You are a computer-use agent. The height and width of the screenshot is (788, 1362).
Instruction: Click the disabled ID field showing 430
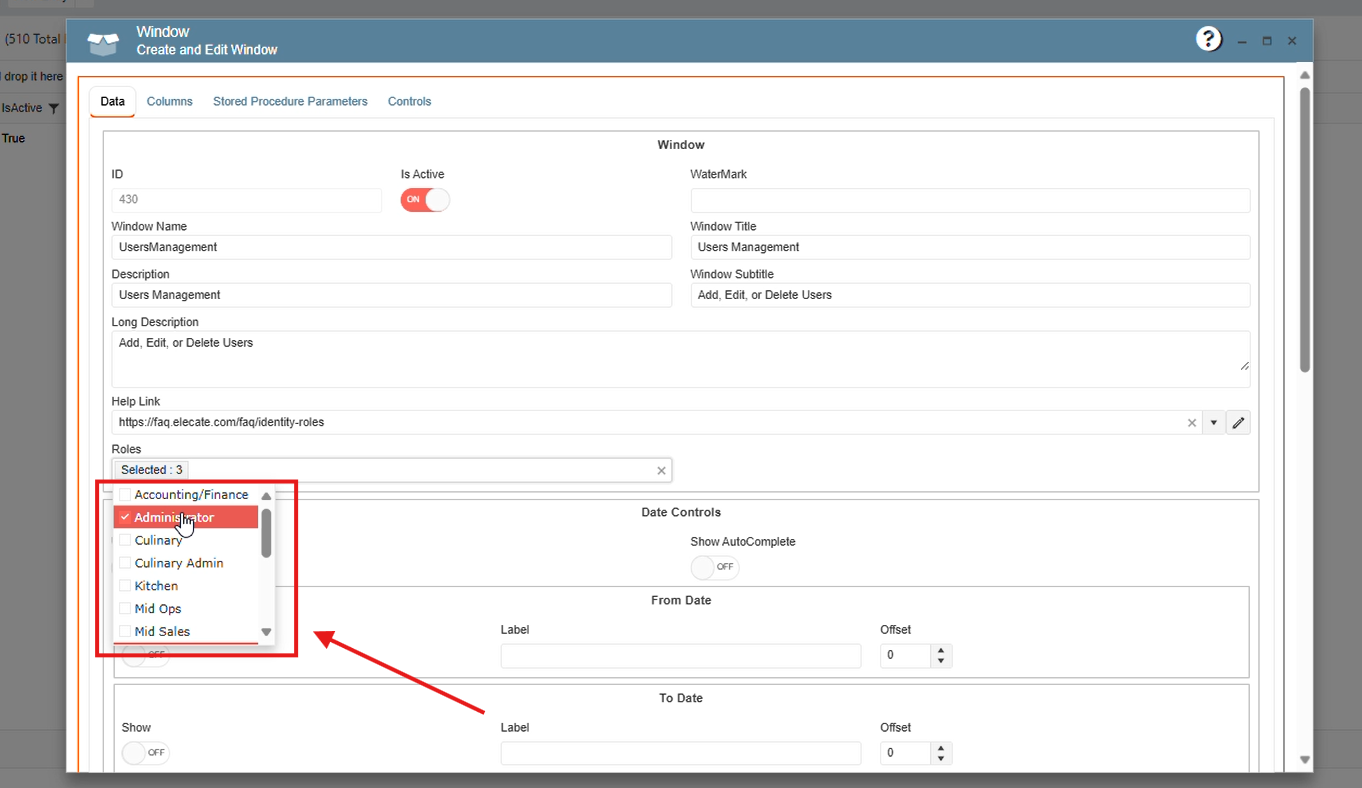(246, 200)
